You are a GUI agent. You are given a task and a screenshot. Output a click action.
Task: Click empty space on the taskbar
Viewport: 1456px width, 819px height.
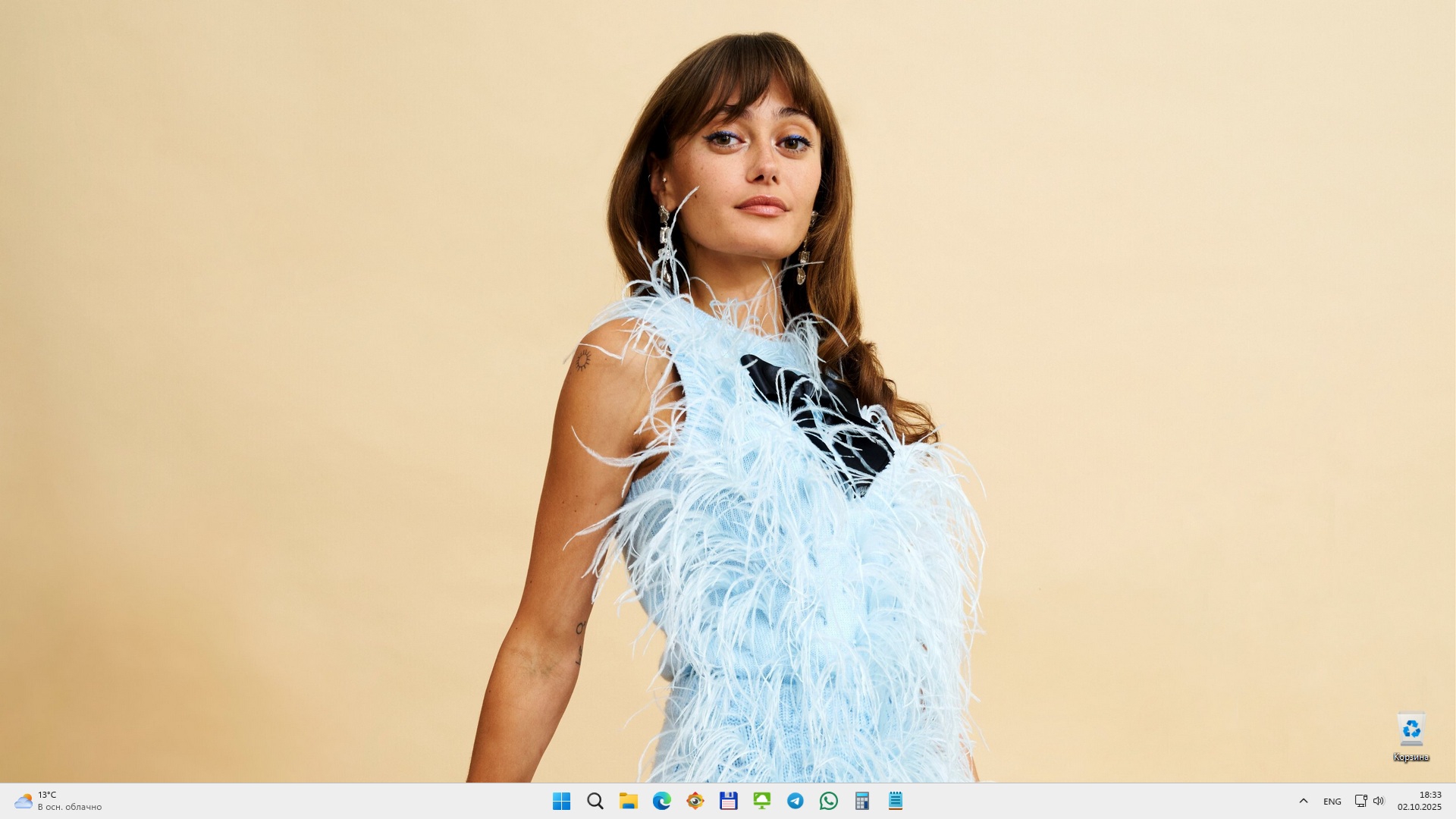tap(341, 801)
